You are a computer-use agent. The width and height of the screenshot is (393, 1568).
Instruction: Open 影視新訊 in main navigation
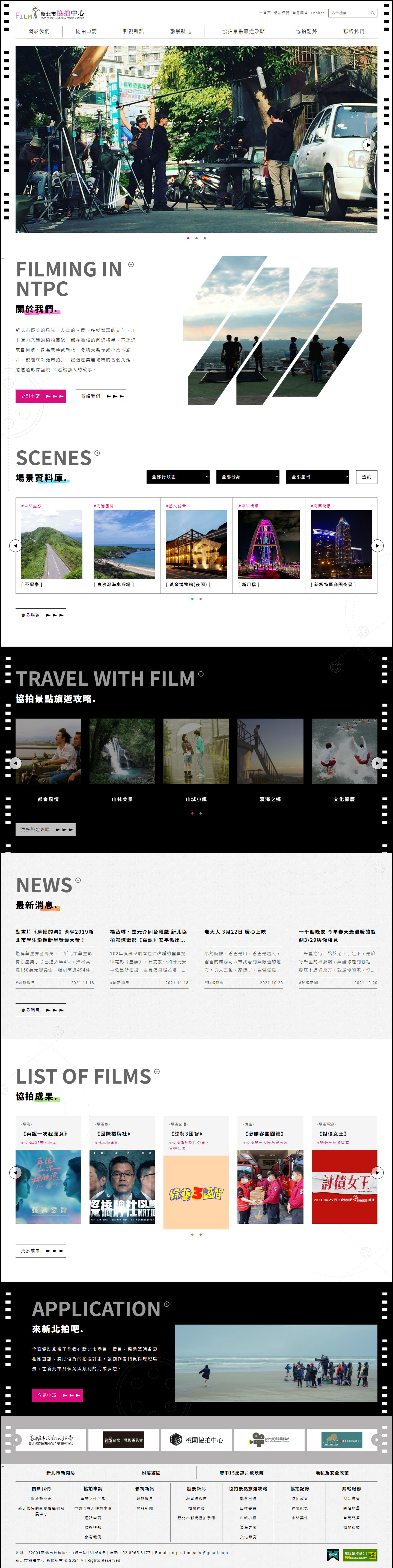tap(133, 31)
